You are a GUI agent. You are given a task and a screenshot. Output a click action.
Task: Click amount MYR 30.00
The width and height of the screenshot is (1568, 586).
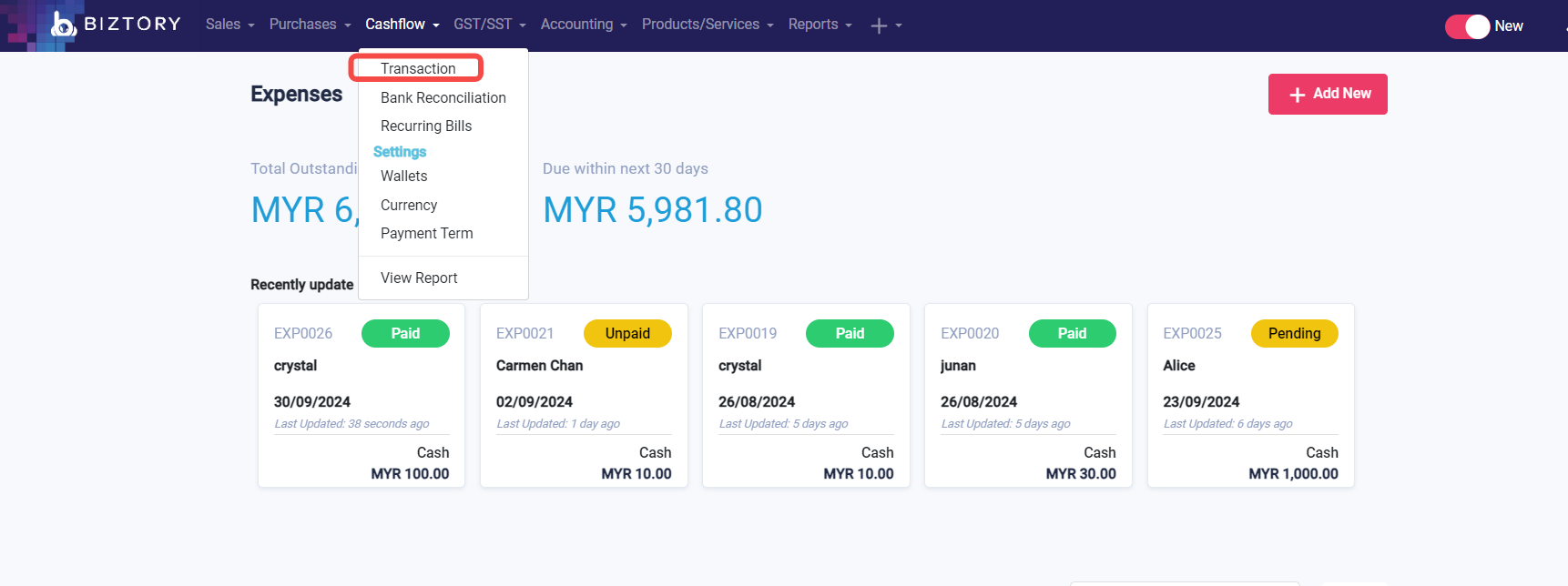1081,473
